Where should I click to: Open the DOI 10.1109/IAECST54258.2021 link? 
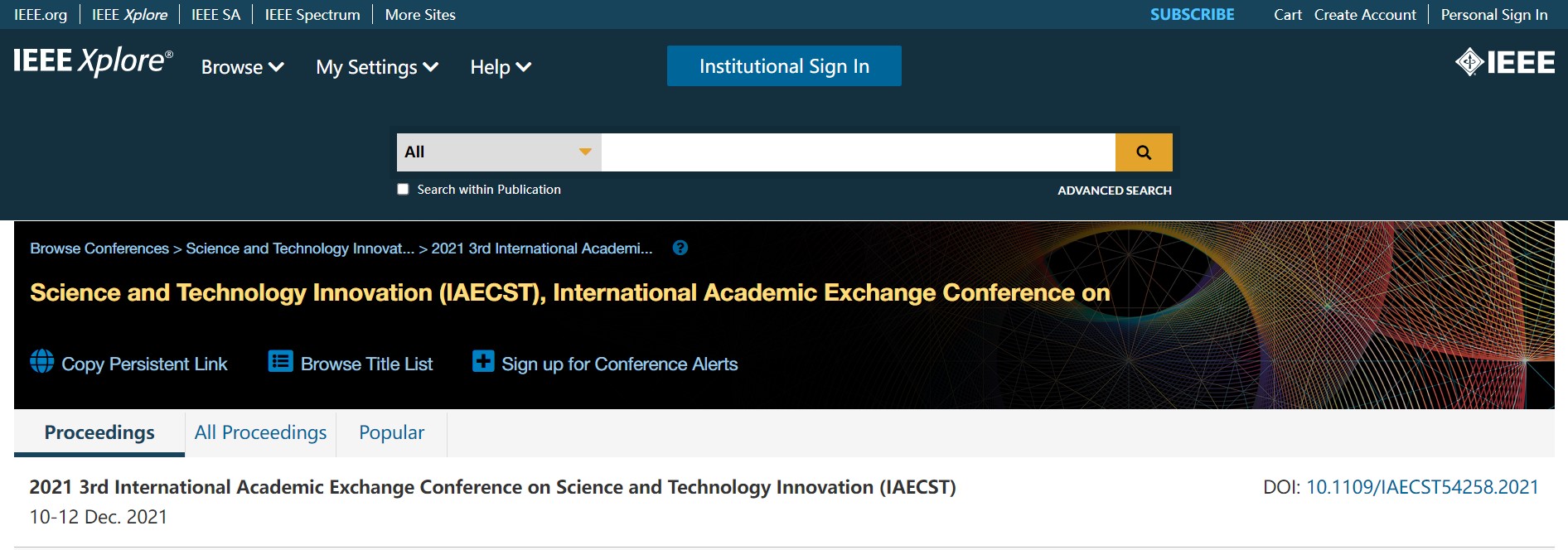(1422, 487)
